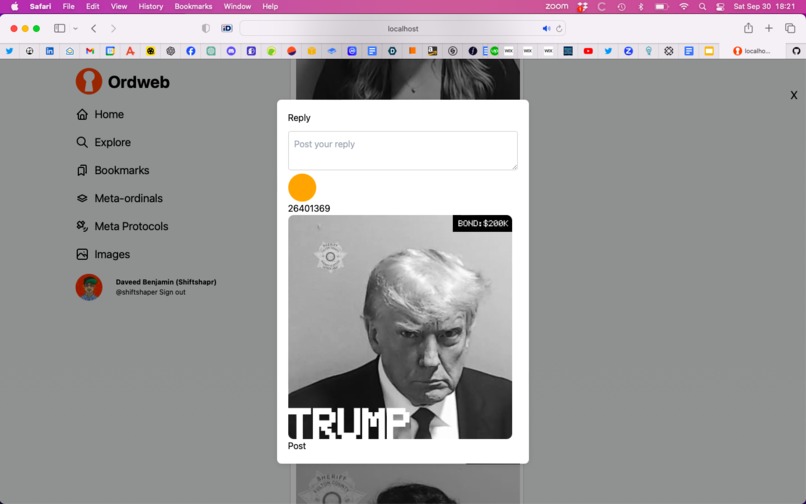Open the View menu
Screen dimensions: 806x504
click(119, 7)
